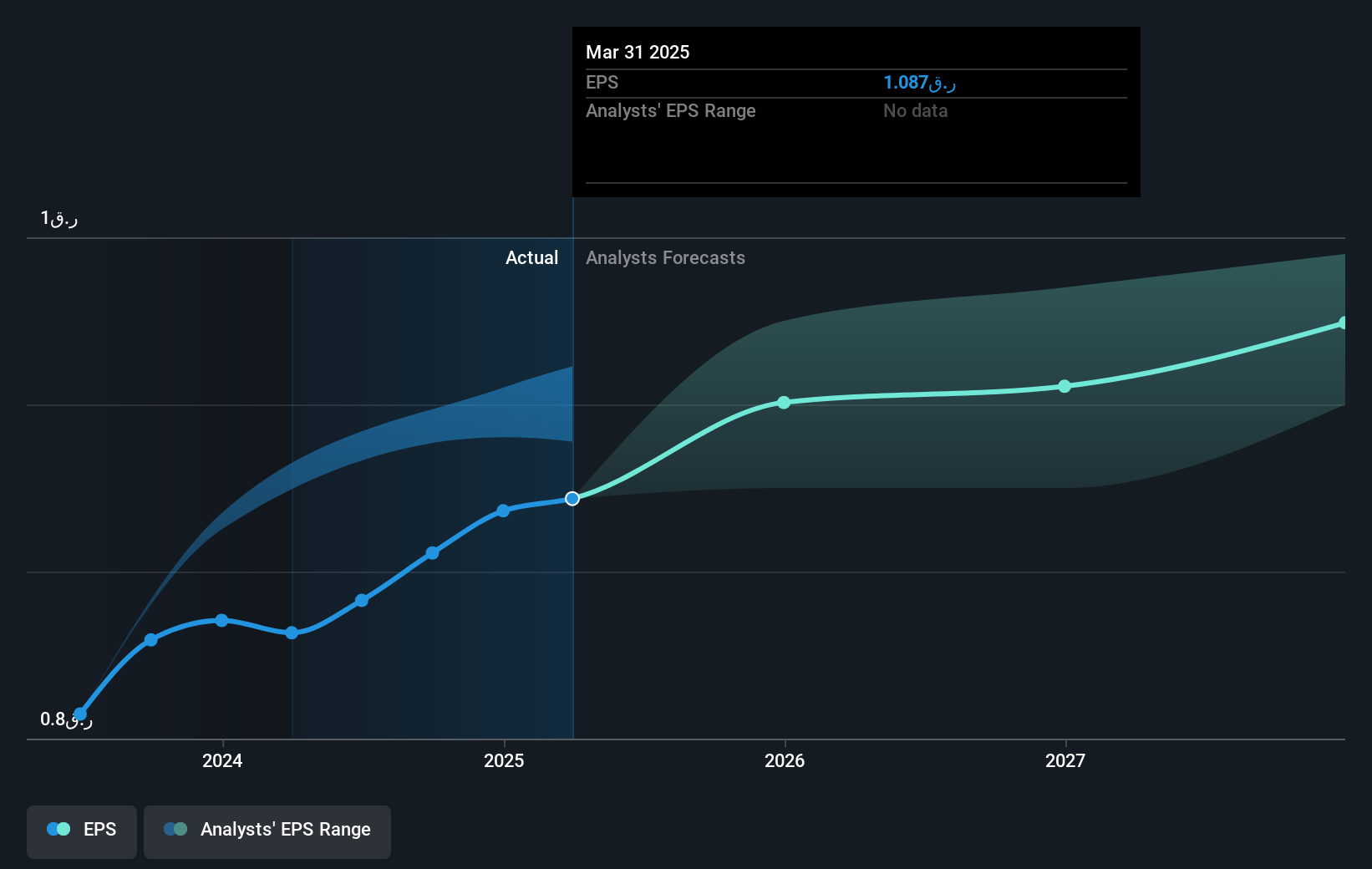Toggle the Analysts' EPS Range legend
This screenshot has height=869, width=1372.
[x=267, y=831]
